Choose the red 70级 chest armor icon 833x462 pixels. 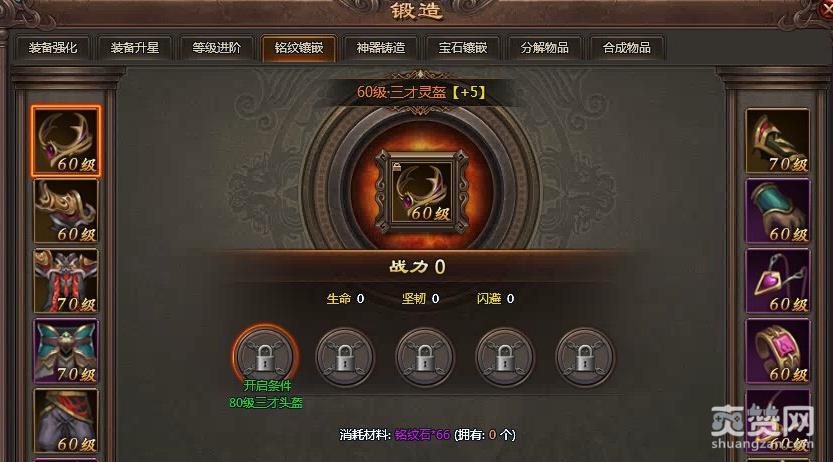[66, 281]
